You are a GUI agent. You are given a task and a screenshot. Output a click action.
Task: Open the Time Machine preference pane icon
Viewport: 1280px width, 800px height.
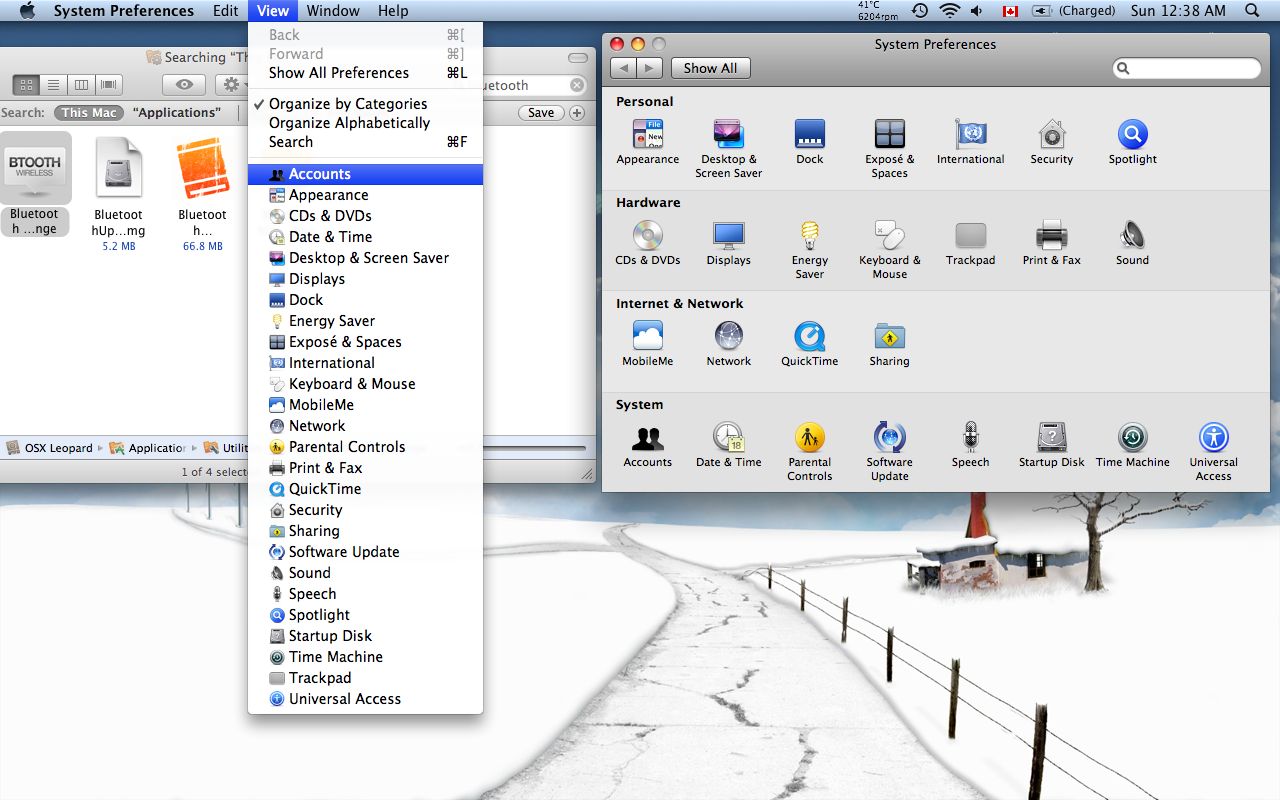(x=1132, y=438)
